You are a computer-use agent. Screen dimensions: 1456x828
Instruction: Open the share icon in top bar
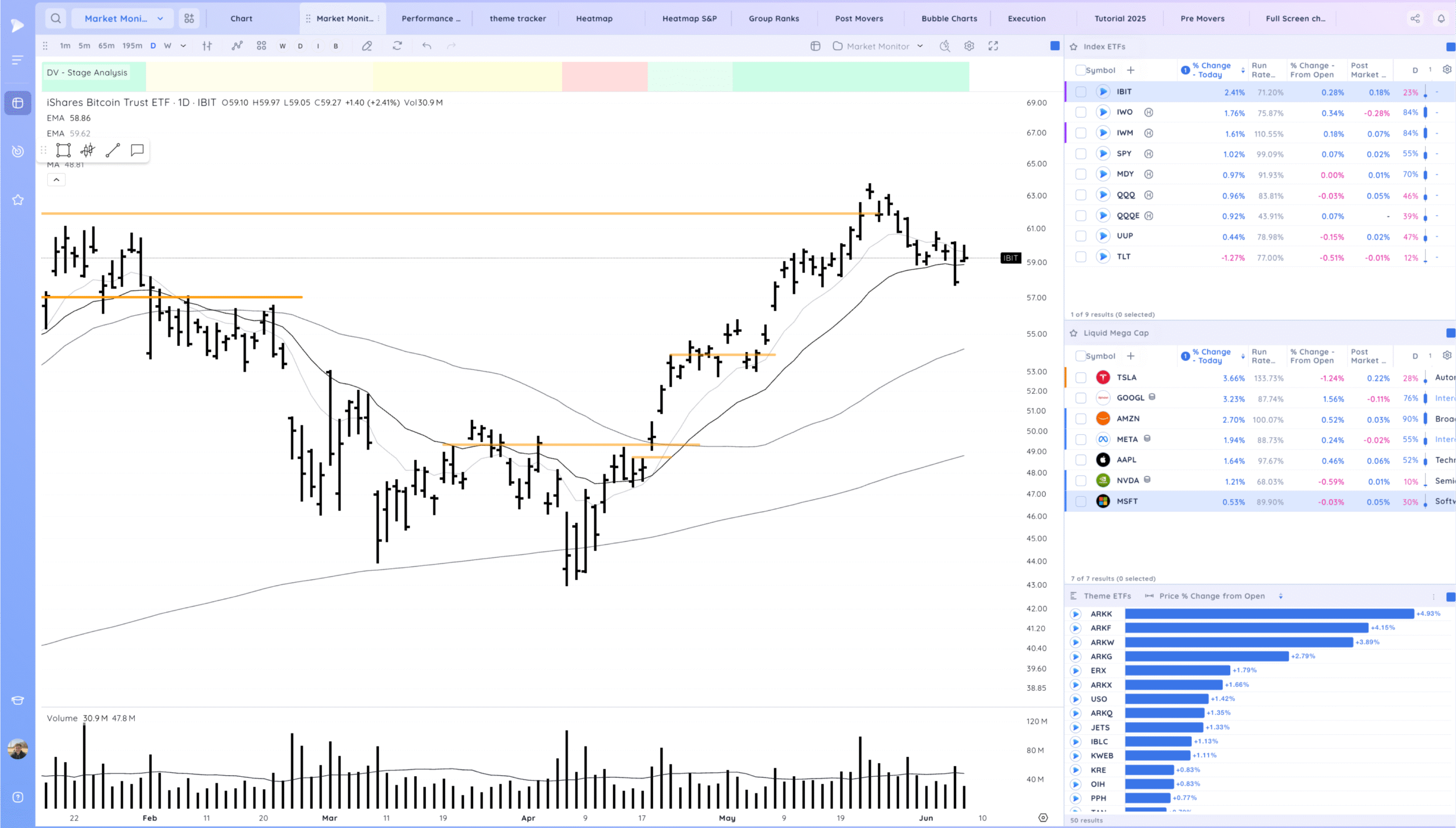[x=1415, y=18]
